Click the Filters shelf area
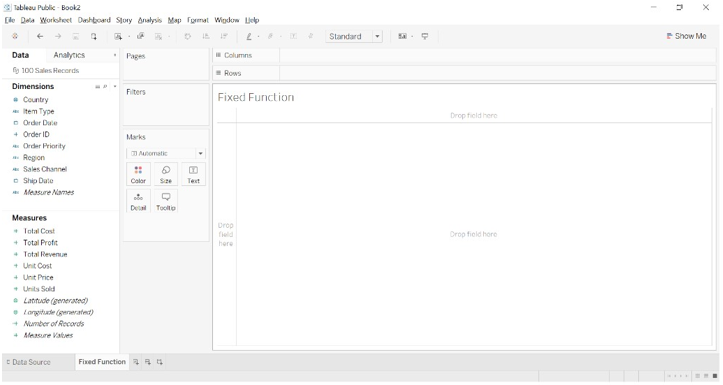 point(166,105)
